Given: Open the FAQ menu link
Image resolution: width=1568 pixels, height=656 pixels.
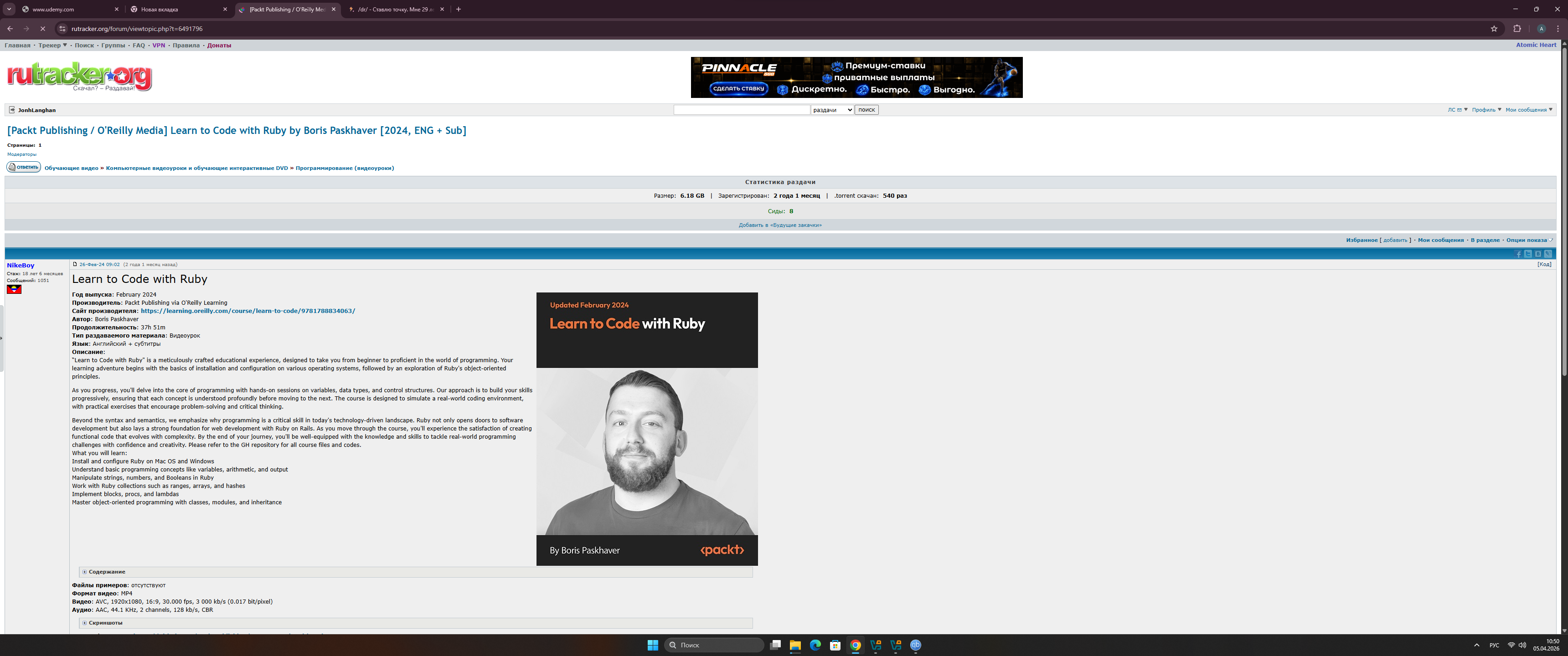Looking at the screenshot, I should [x=139, y=45].
